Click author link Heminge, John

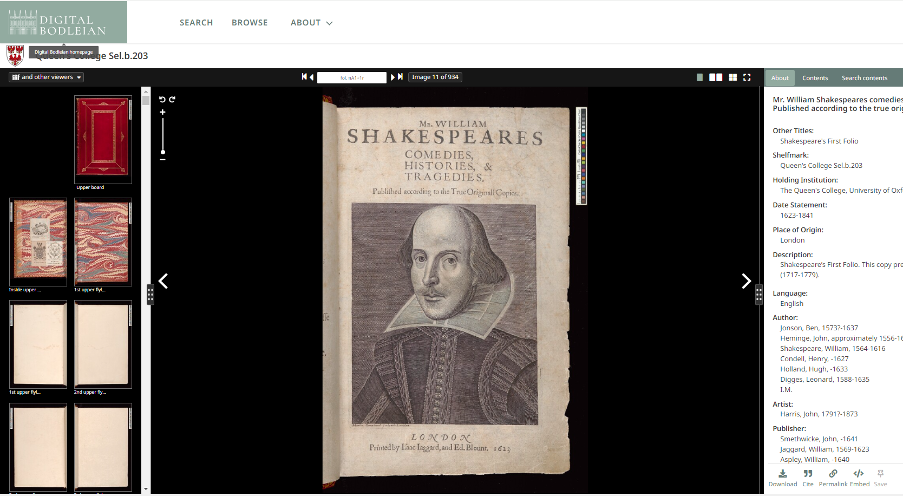(x=841, y=338)
